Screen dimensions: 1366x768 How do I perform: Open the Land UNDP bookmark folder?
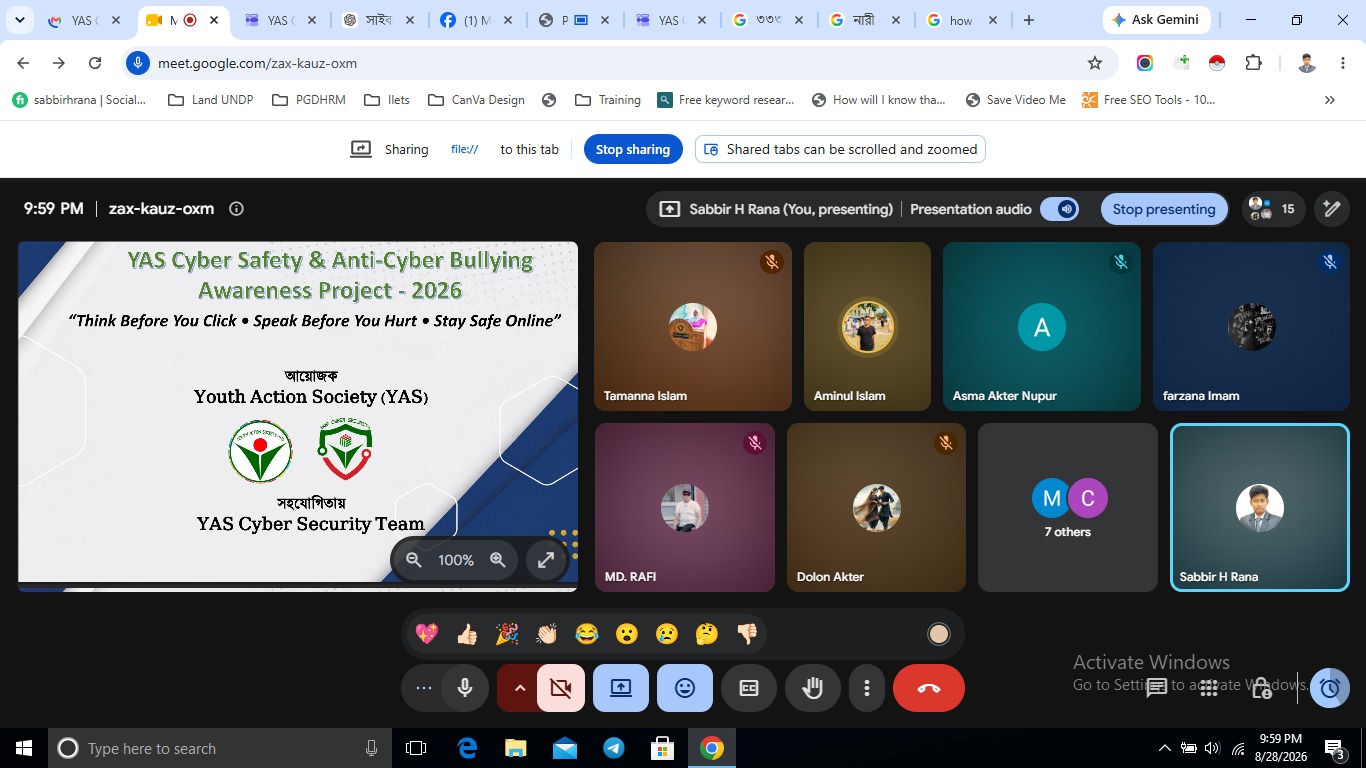pos(210,100)
